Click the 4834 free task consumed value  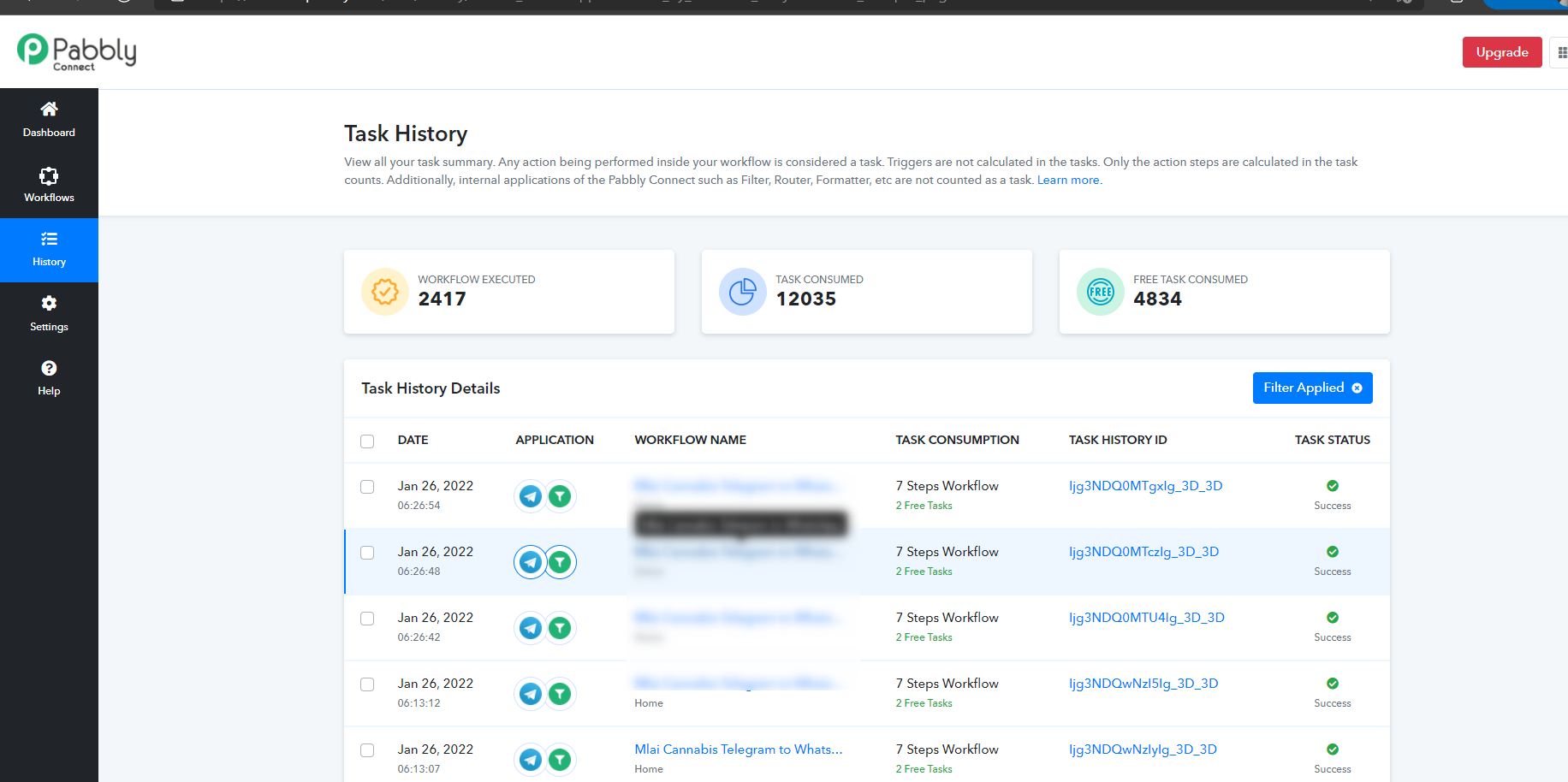point(1157,299)
